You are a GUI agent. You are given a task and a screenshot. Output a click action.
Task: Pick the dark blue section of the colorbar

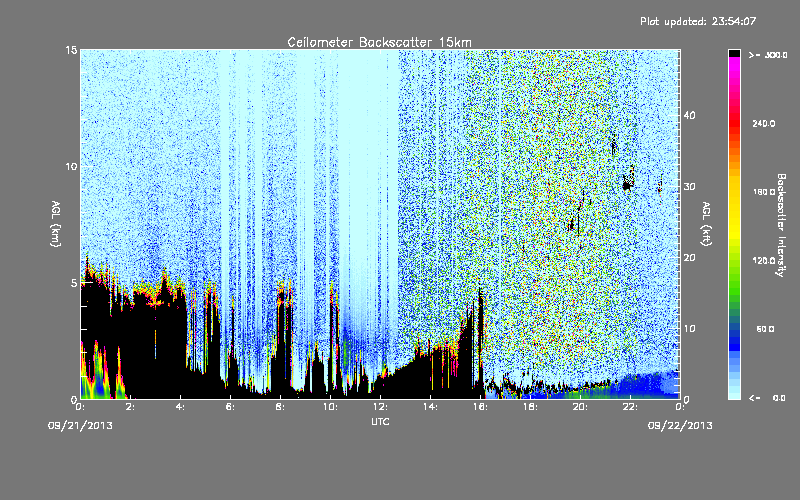[x=734, y=341]
